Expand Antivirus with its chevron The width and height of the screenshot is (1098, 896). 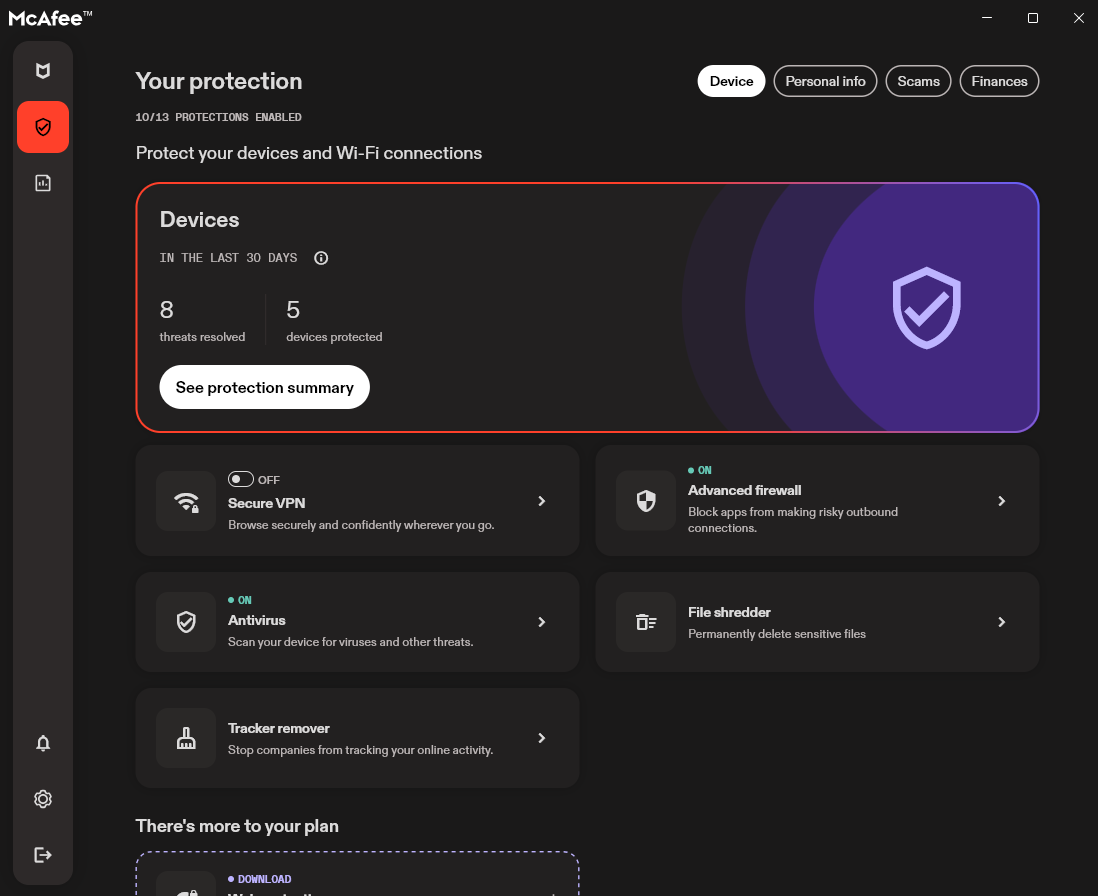pyautogui.click(x=541, y=622)
